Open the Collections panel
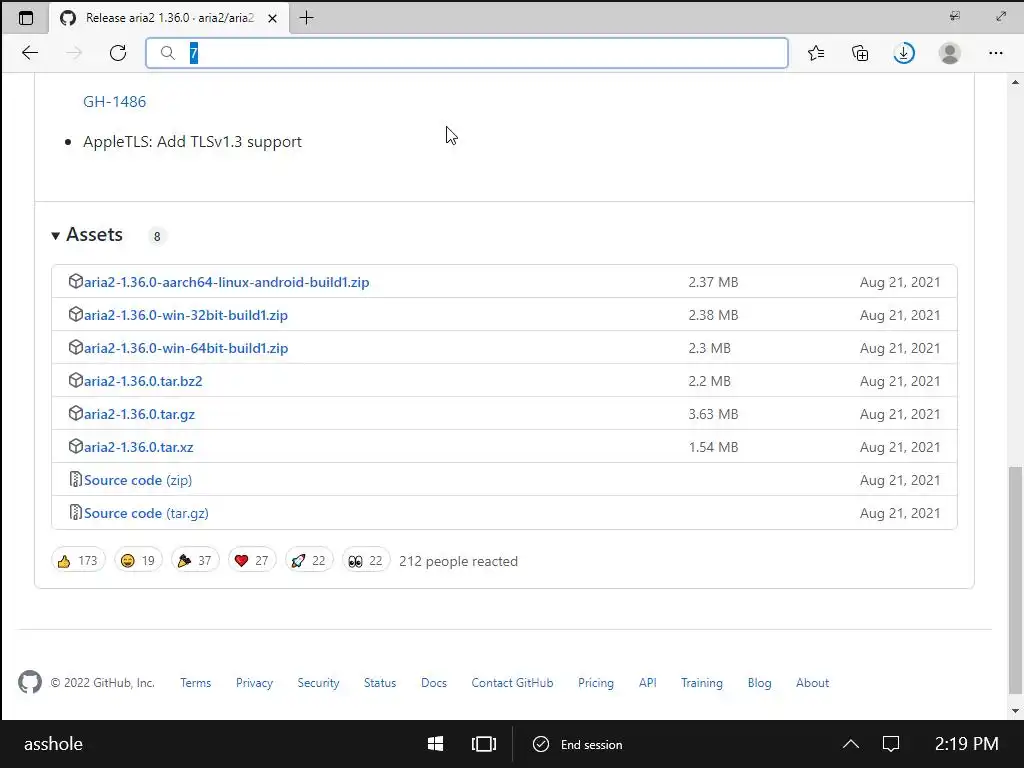 [860, 53]
